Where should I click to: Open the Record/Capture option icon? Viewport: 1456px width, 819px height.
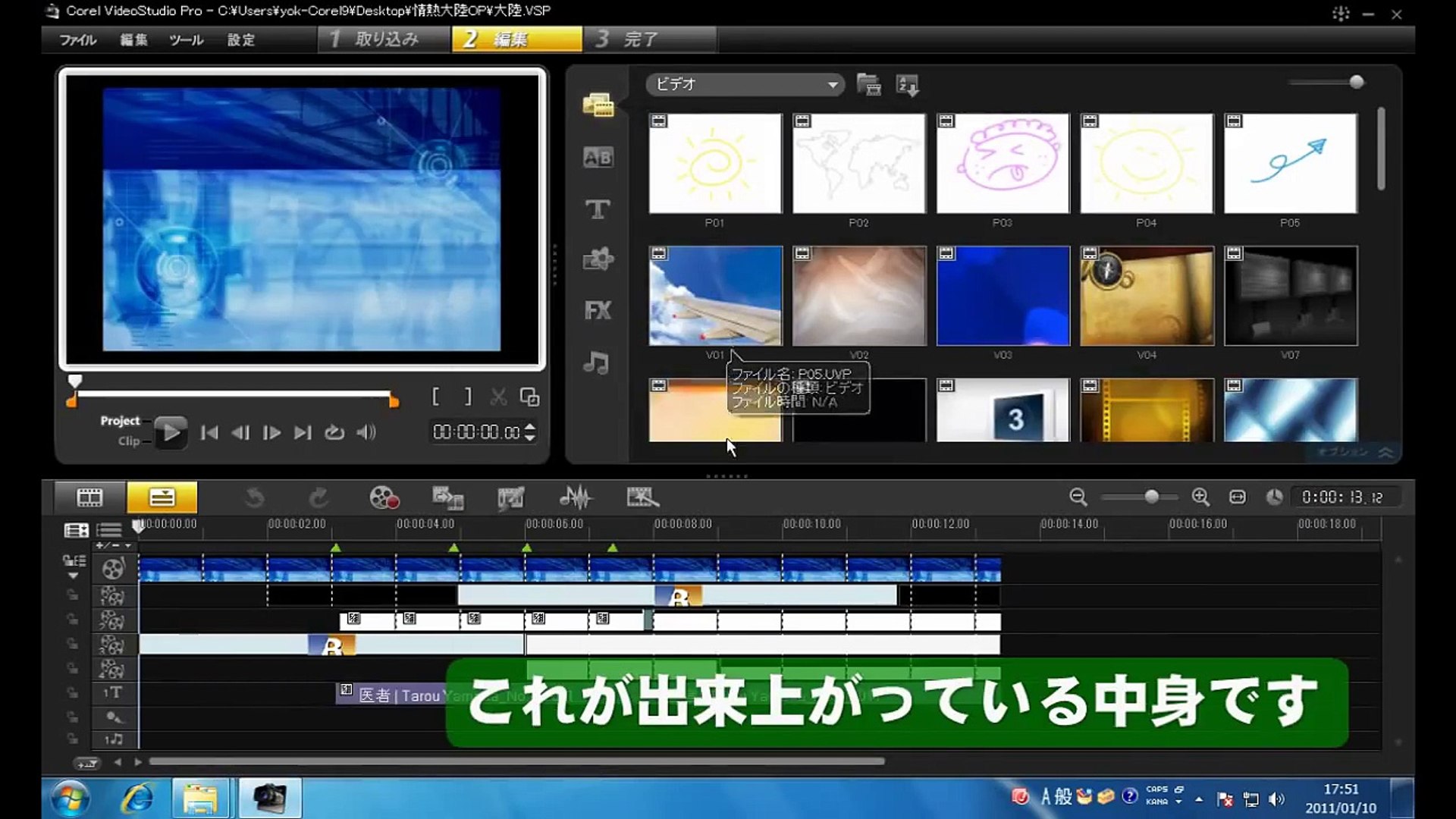(x=384, y=497)
